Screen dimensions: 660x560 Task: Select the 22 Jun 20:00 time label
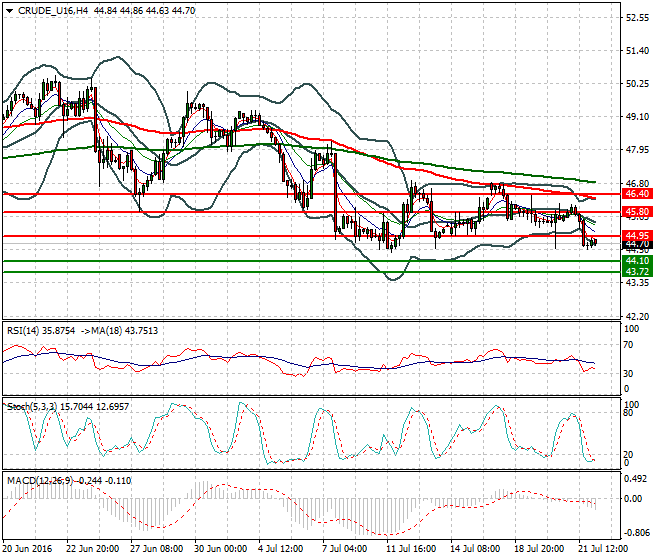[x=93, y=549]
